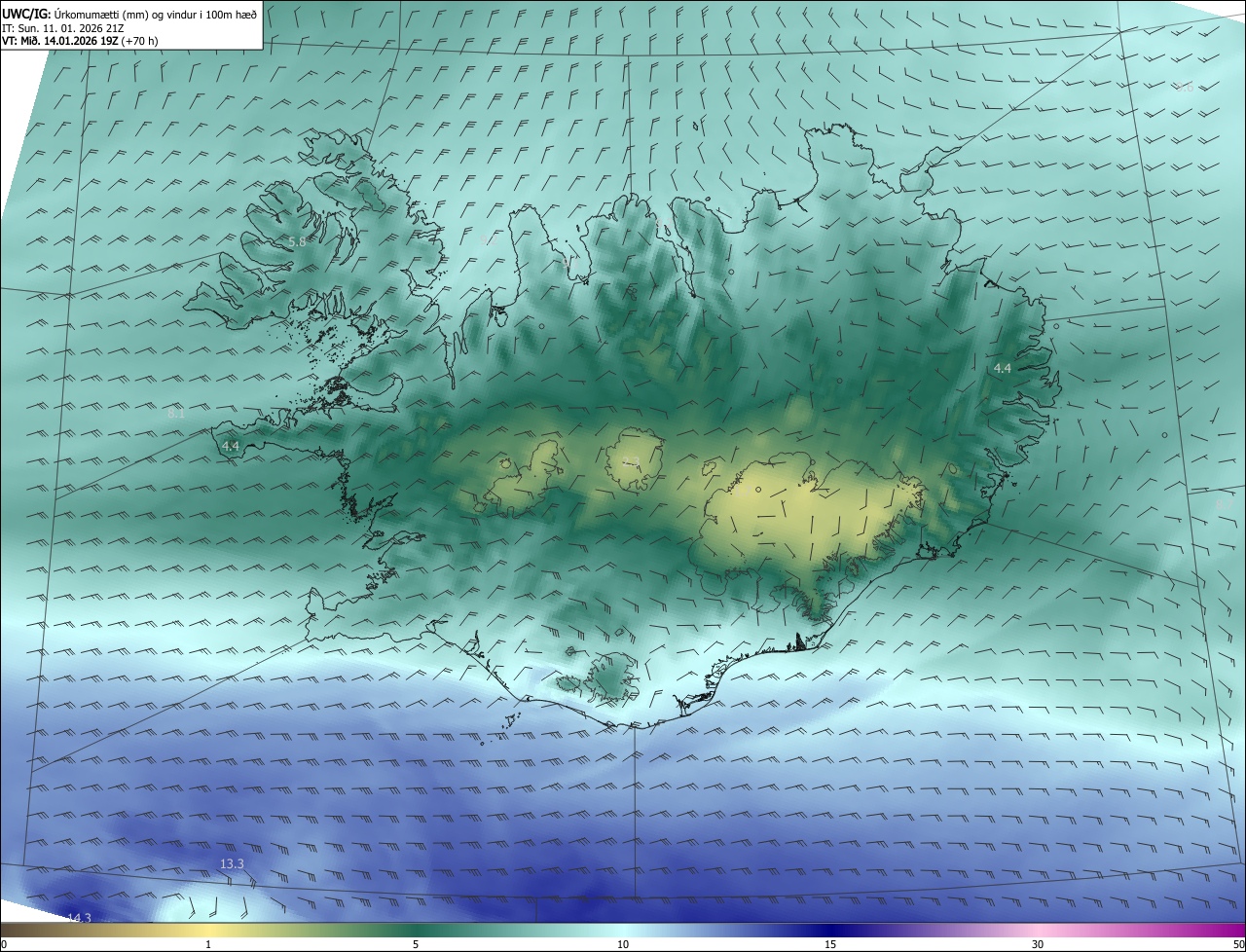Click the 8.1 value off the west coast
This screenshot has height=952, width=1246.
pos(176,414)
